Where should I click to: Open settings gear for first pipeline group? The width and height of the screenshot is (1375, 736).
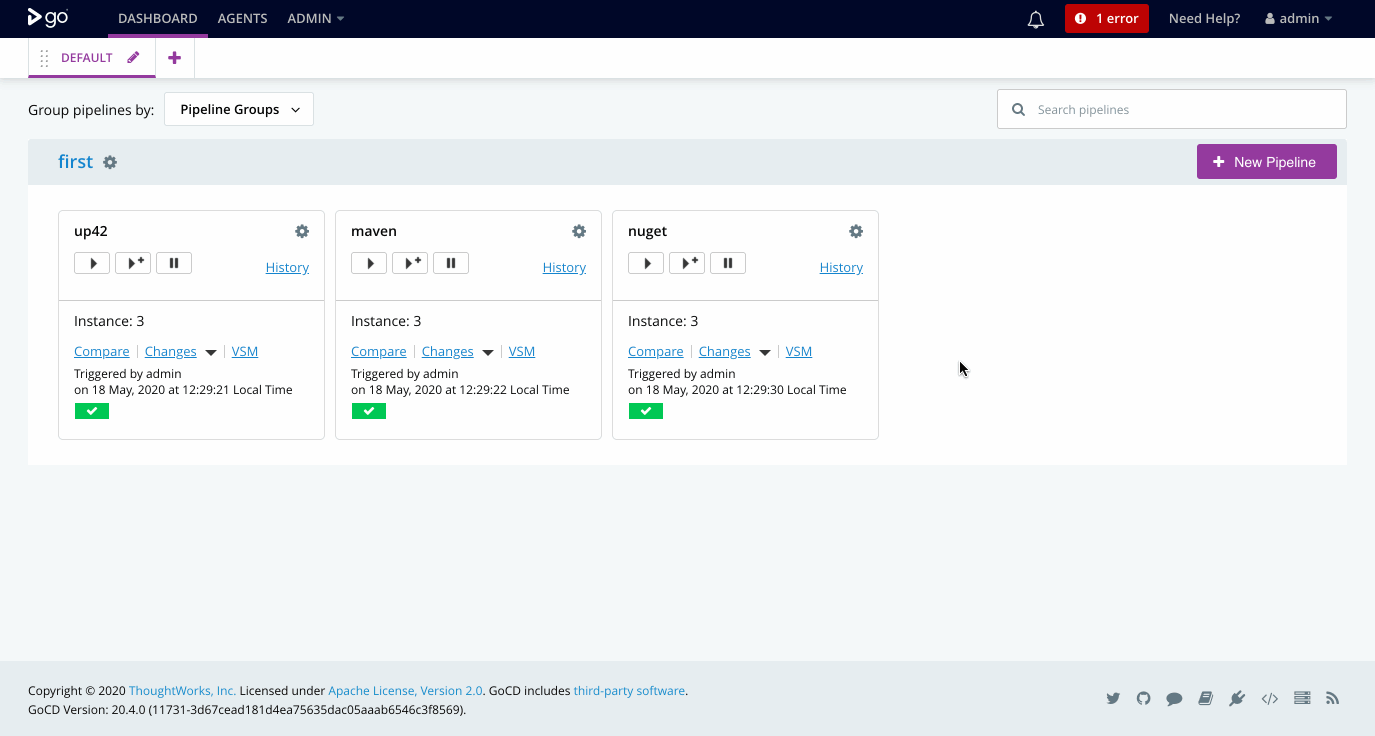(x=110, y=162)
